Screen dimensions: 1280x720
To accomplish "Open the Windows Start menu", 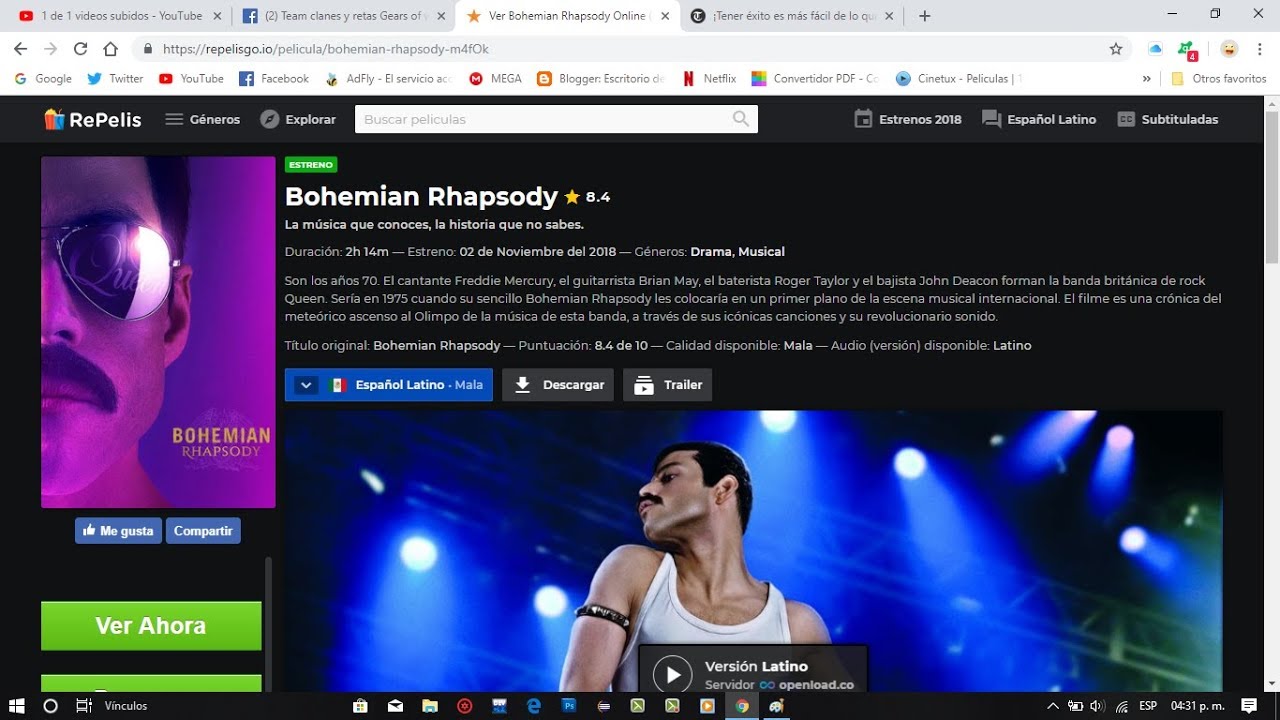I will point(17,706).
